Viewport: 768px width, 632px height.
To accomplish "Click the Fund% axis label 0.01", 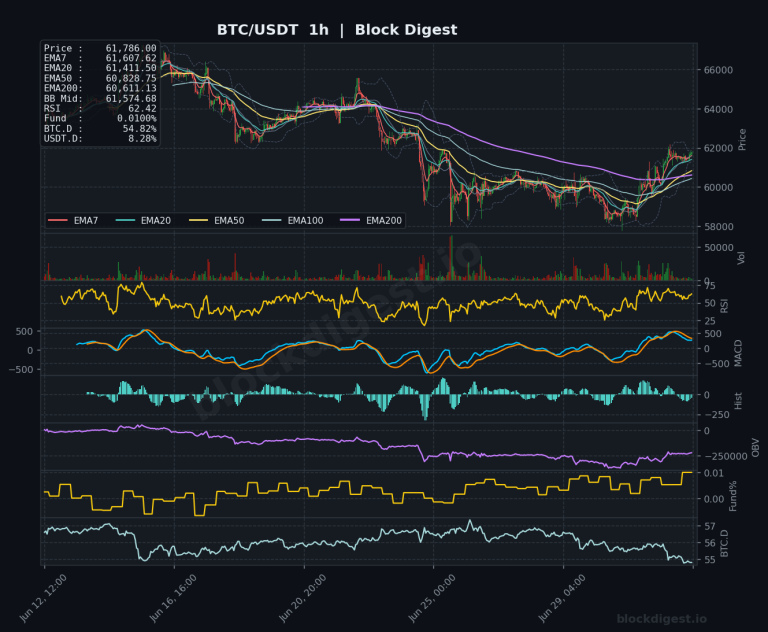I will coord(714,473).
